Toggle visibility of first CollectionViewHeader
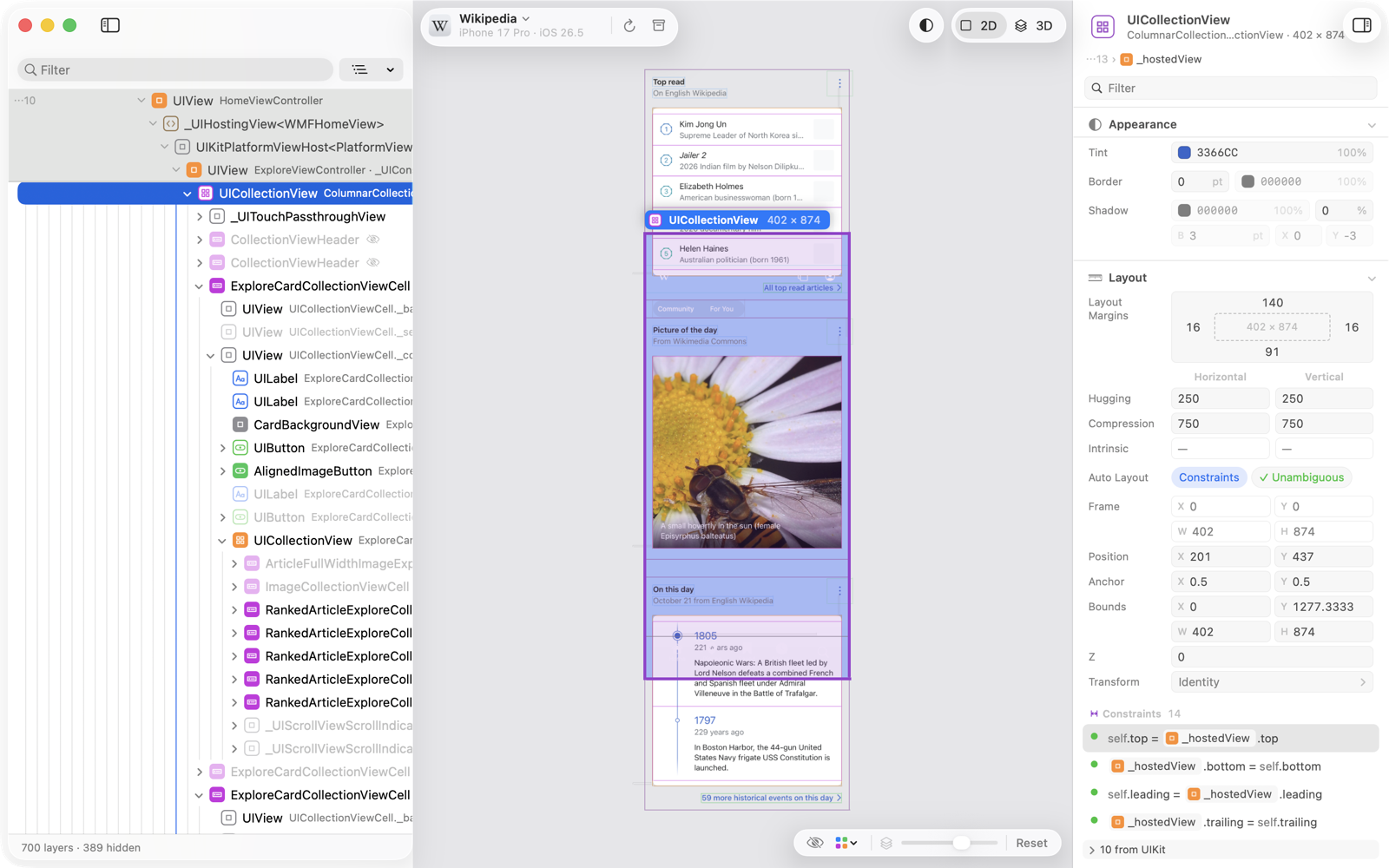The image size is (1389, 868). 373,240
